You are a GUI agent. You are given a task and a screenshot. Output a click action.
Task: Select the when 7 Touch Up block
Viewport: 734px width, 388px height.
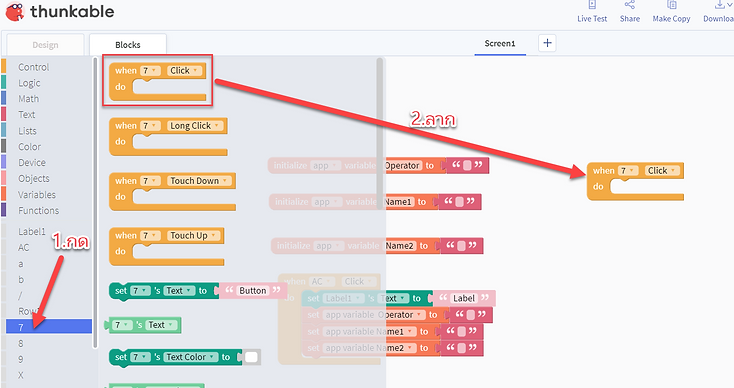pyautogui.click(x=167, y=246)
